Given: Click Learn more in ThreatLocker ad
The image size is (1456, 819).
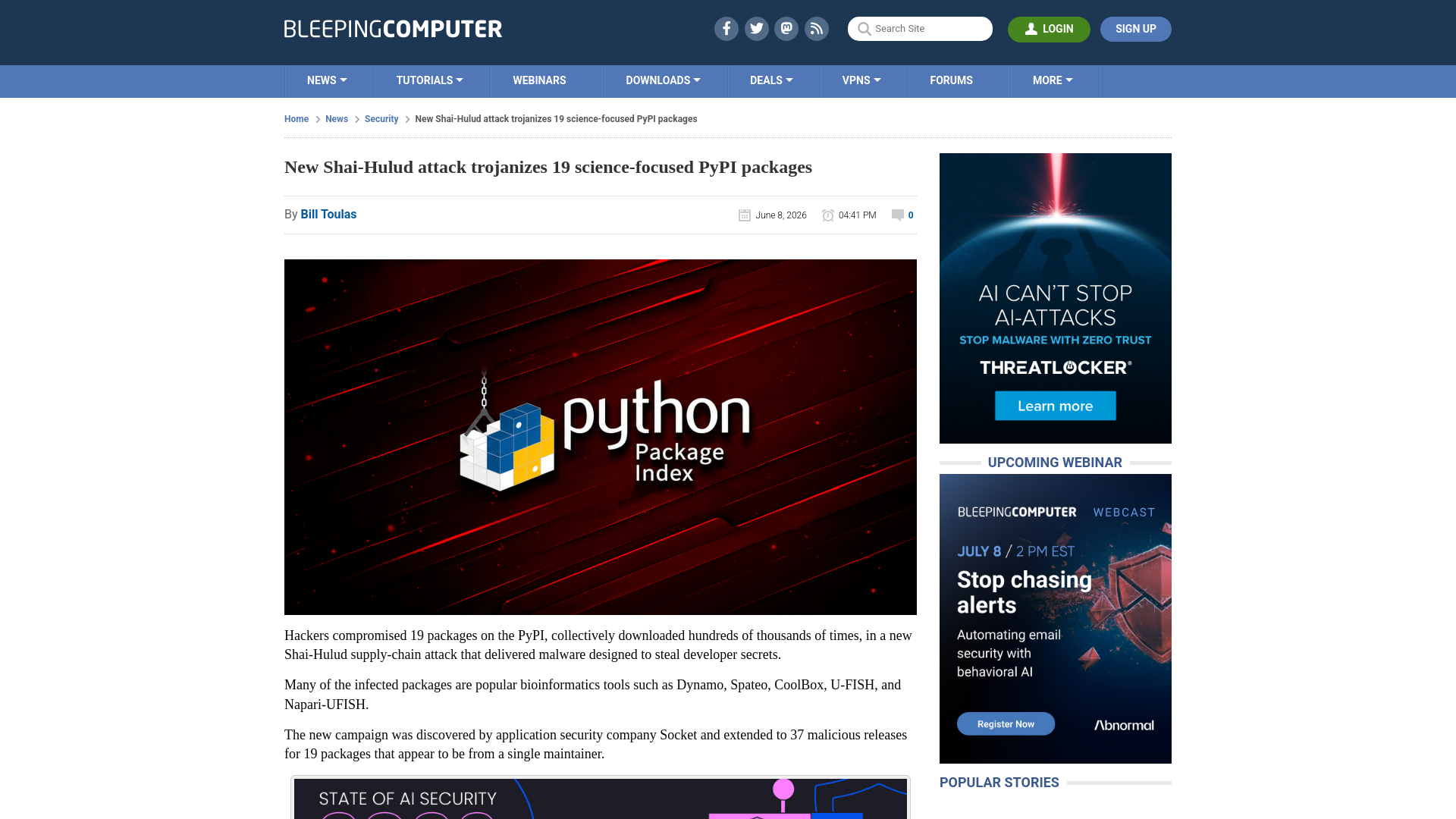Looking at the screenshot, I should pos(1056,406).
